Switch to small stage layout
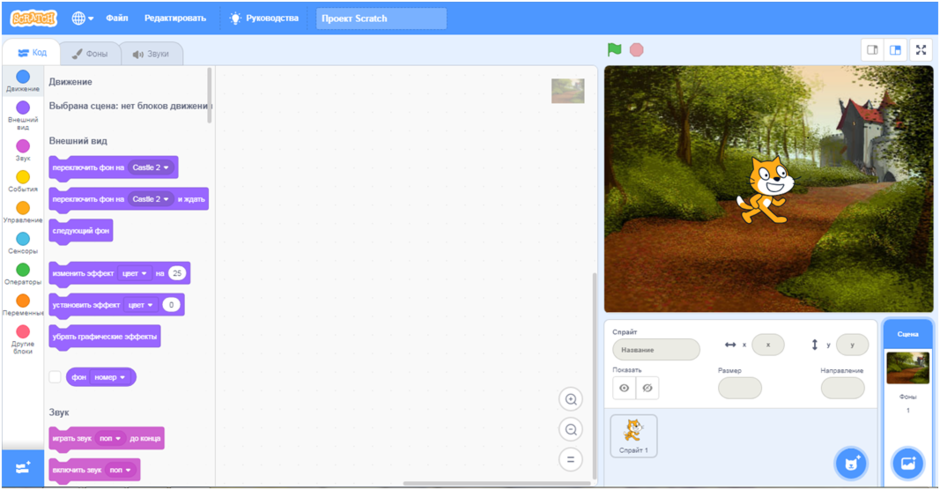 point(873,50)
